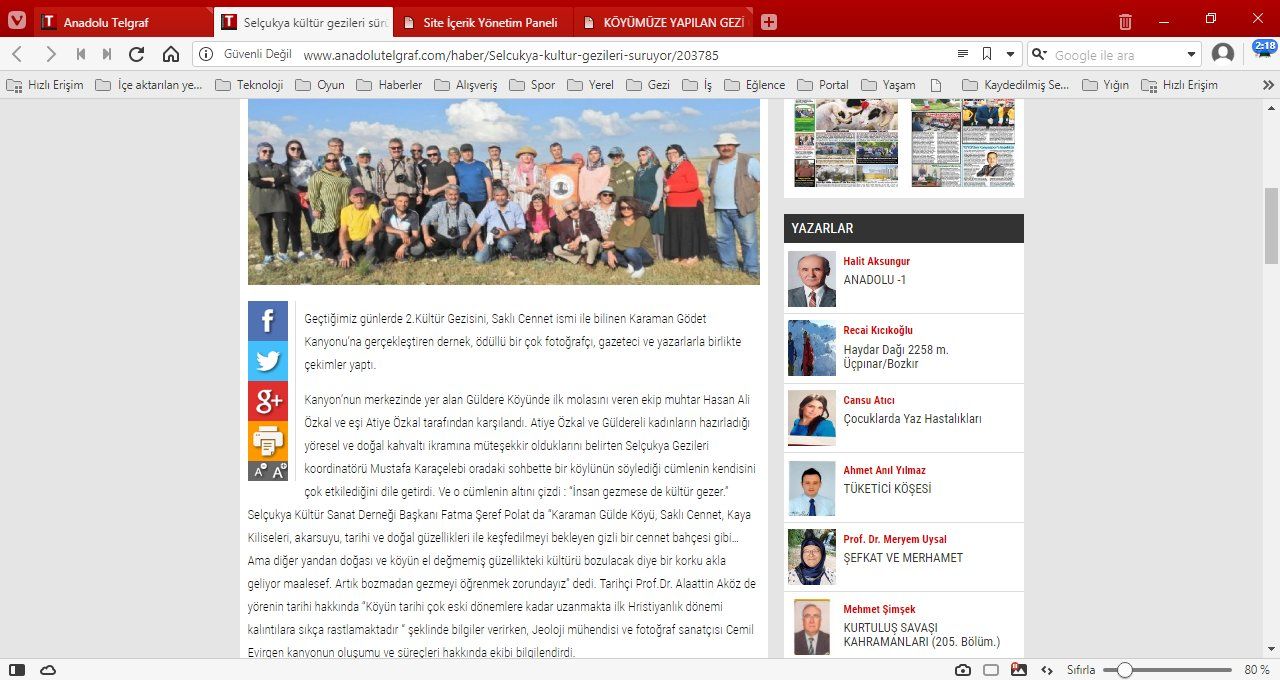
Task: Share the article on Twitter
Action: tap(268, 361)
